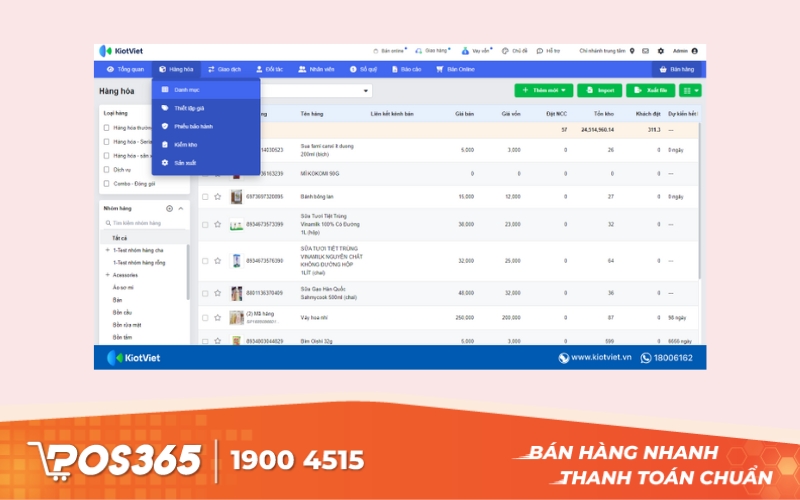Open Bánh bông lan product thumbnail
800x500 pixels.
tap(236, 197)
